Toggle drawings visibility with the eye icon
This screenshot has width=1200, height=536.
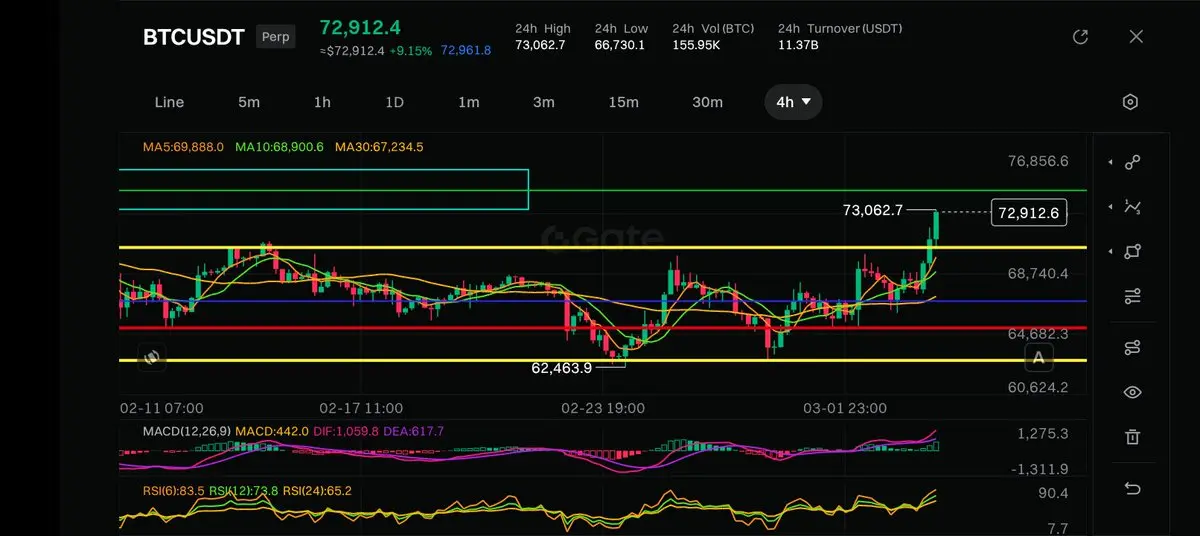click(1132, 392)
